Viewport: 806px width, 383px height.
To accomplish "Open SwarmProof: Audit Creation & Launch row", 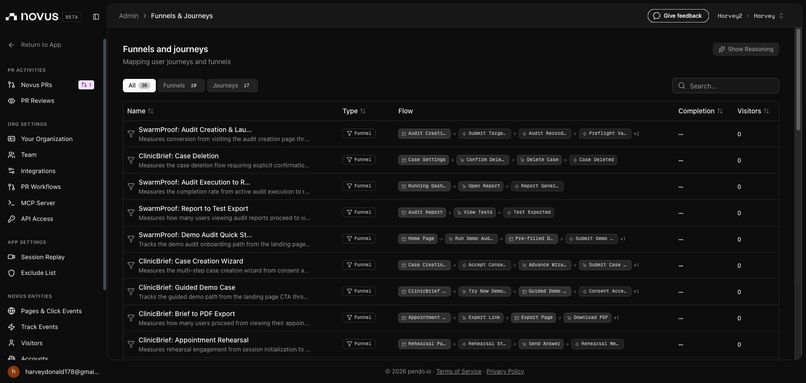I will [x=450, y=134].
